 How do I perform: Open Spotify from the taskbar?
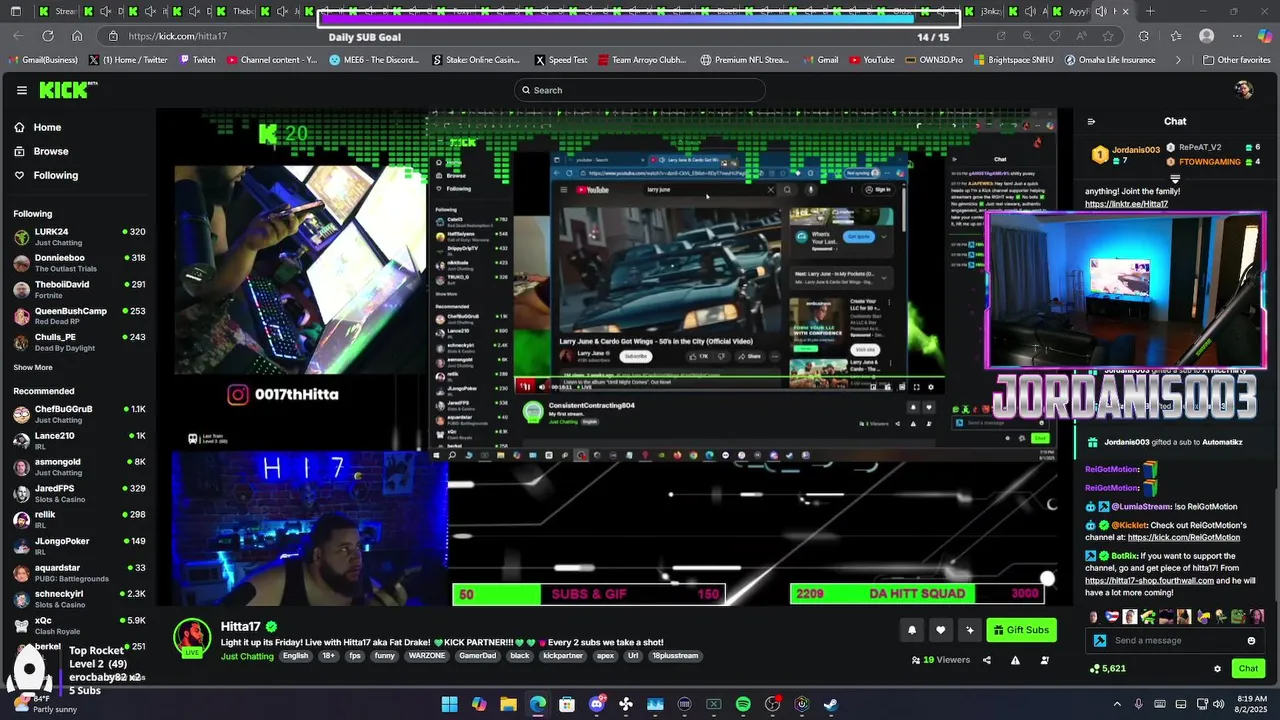click(x=743, y=704)
